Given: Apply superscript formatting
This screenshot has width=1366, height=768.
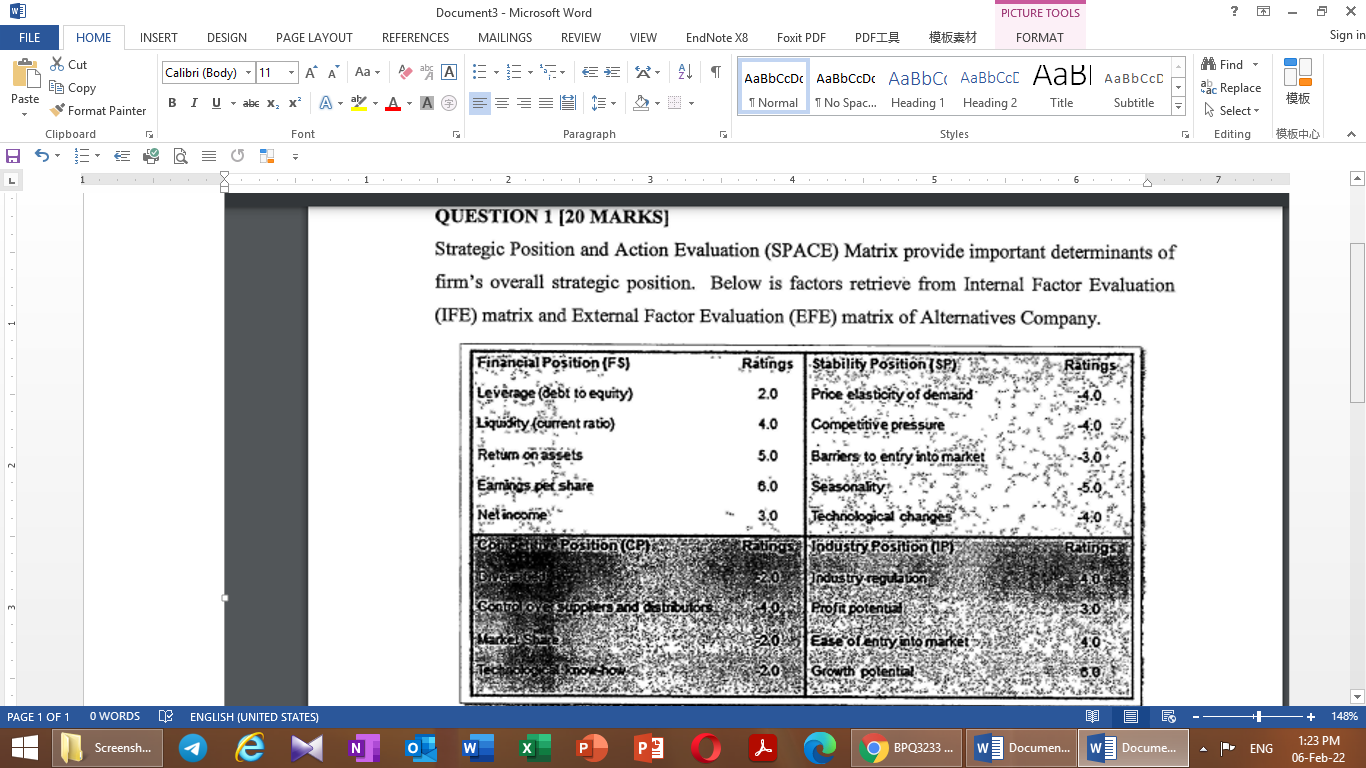Looking at the screenshot, I should [295, 103].
